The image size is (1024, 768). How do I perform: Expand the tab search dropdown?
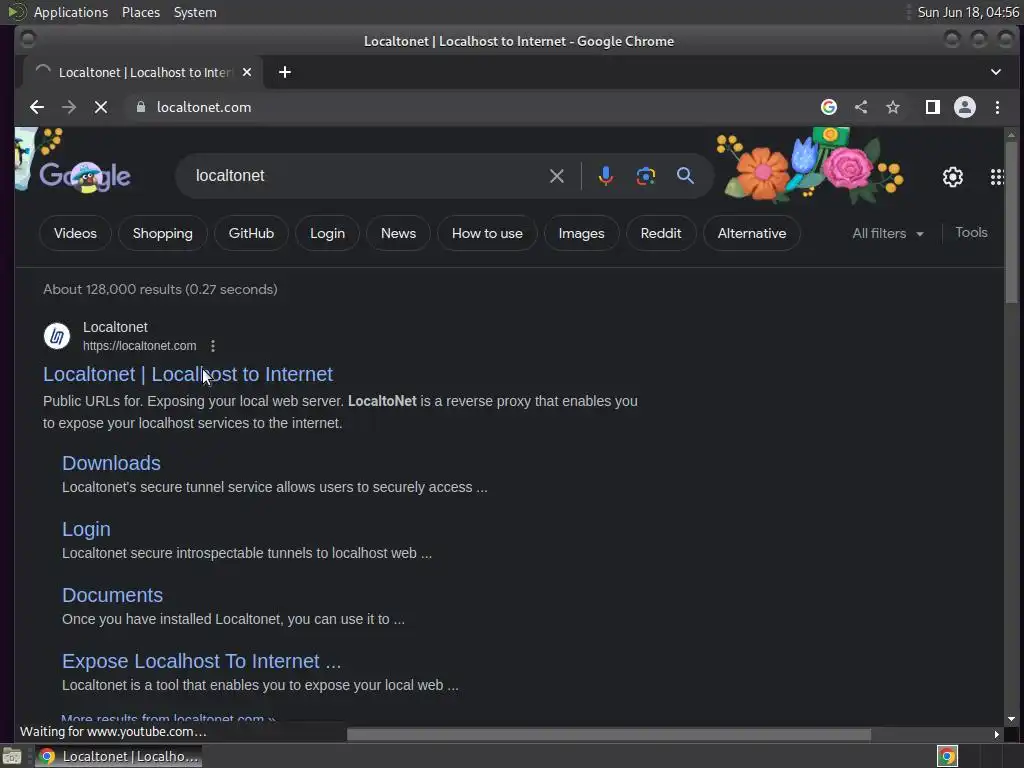(x=996, y=72)
